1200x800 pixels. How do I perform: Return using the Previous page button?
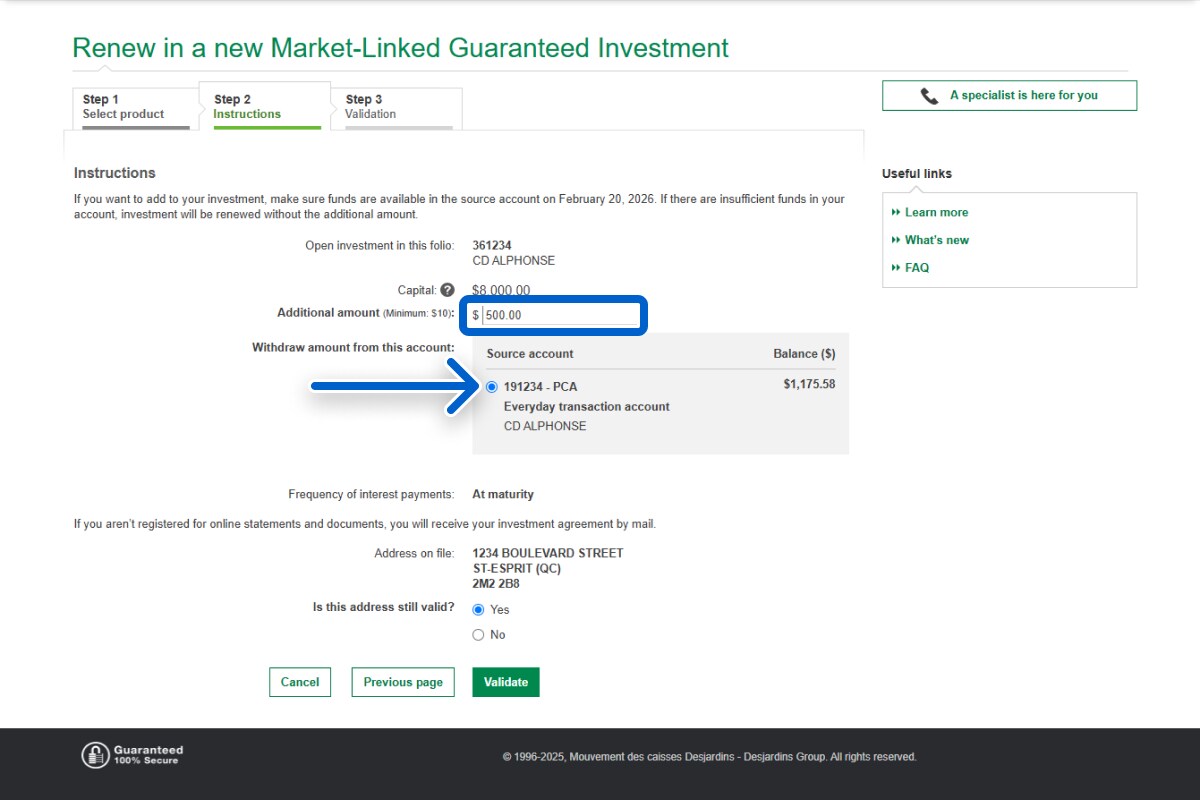coord(403,682)
